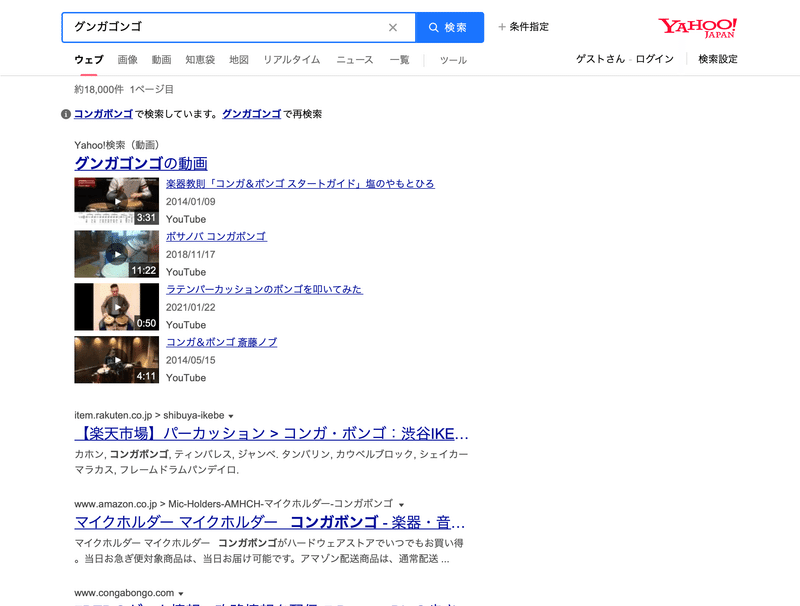The height and width of the screenshot is (606, 800).
Task: Click the Yahoo!検索(動画) label
Action: [x=117, y=145]
